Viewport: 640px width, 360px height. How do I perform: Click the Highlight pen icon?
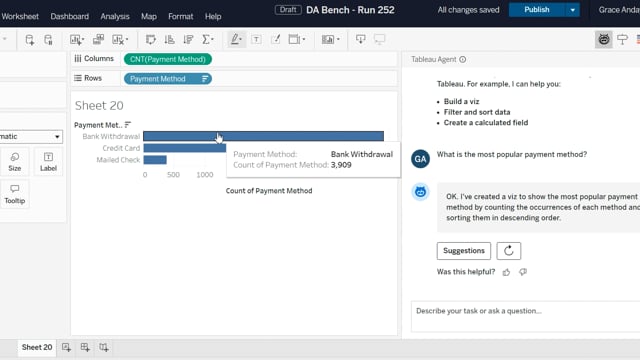235,40
